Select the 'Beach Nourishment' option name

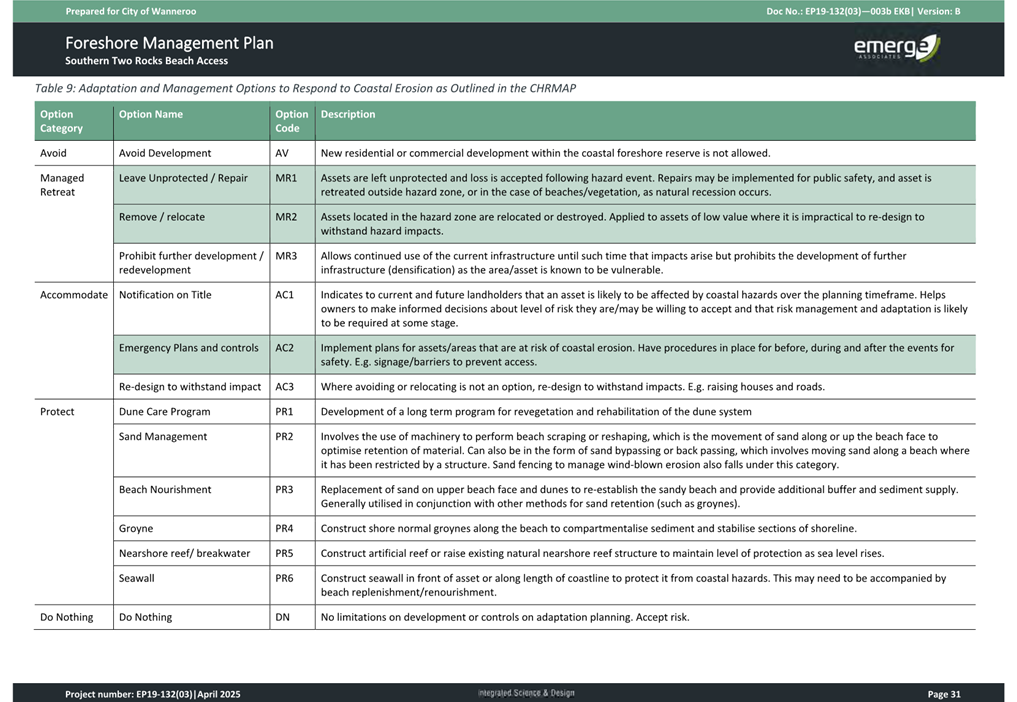coord(165,490)
